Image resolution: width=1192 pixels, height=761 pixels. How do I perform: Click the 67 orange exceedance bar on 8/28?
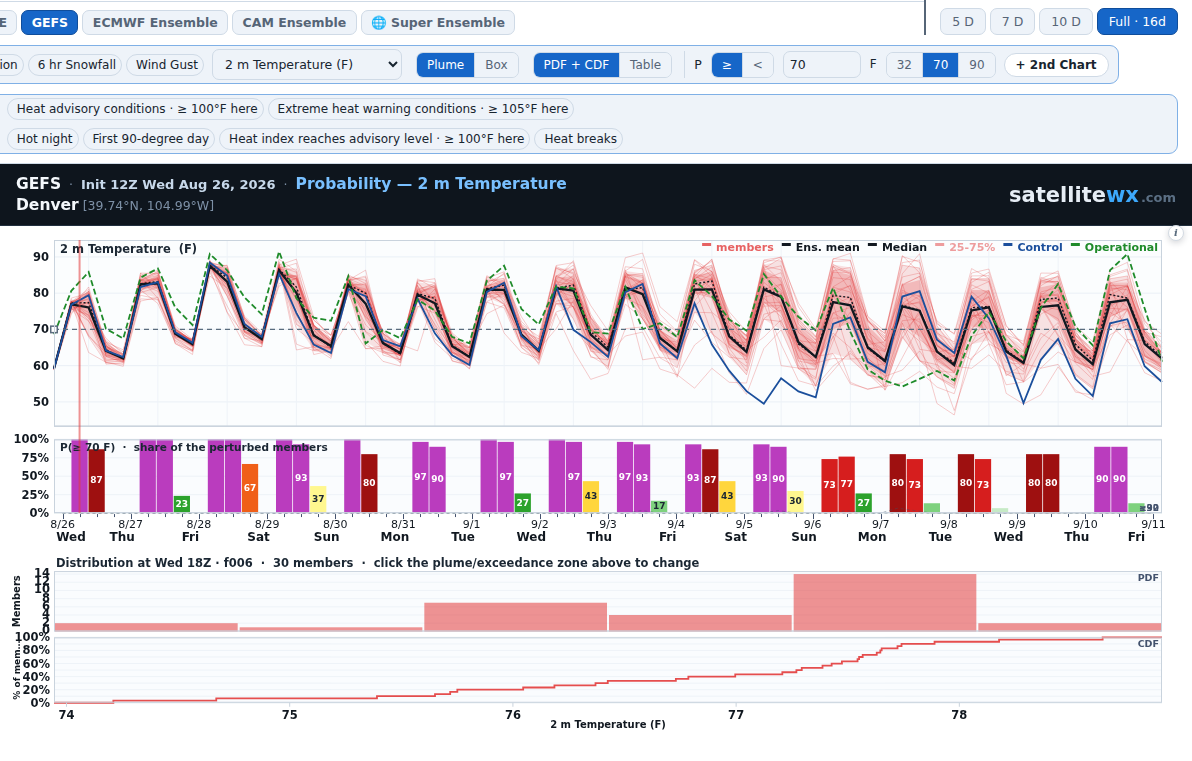(249, 488)
